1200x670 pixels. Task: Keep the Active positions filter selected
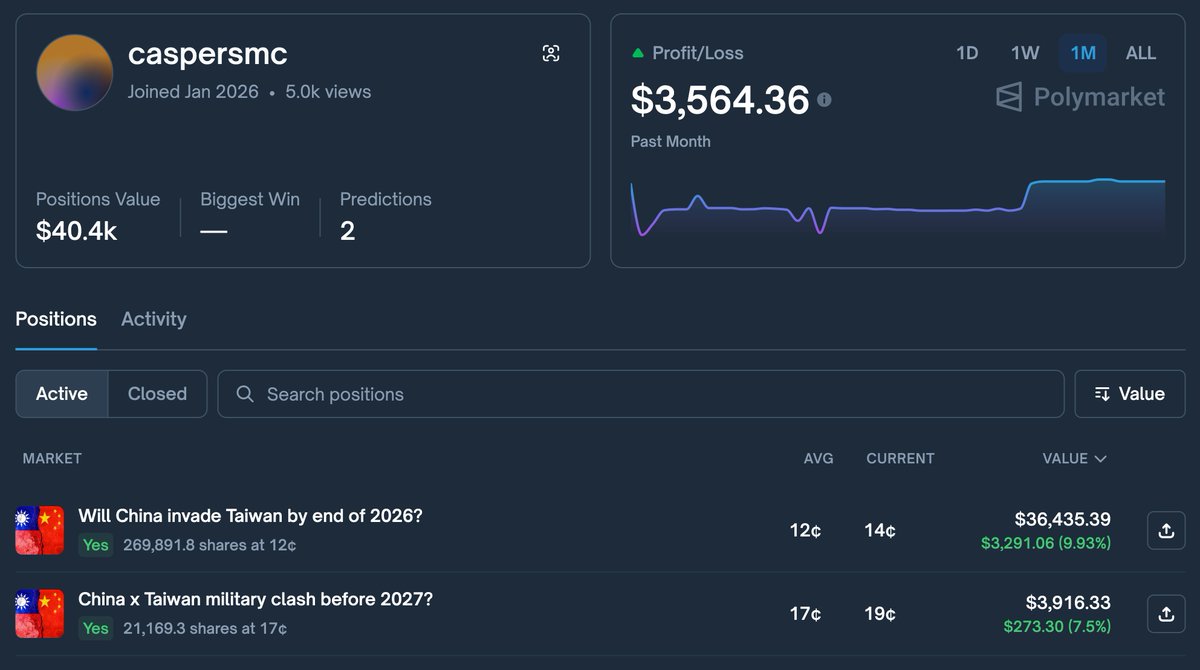61,393
